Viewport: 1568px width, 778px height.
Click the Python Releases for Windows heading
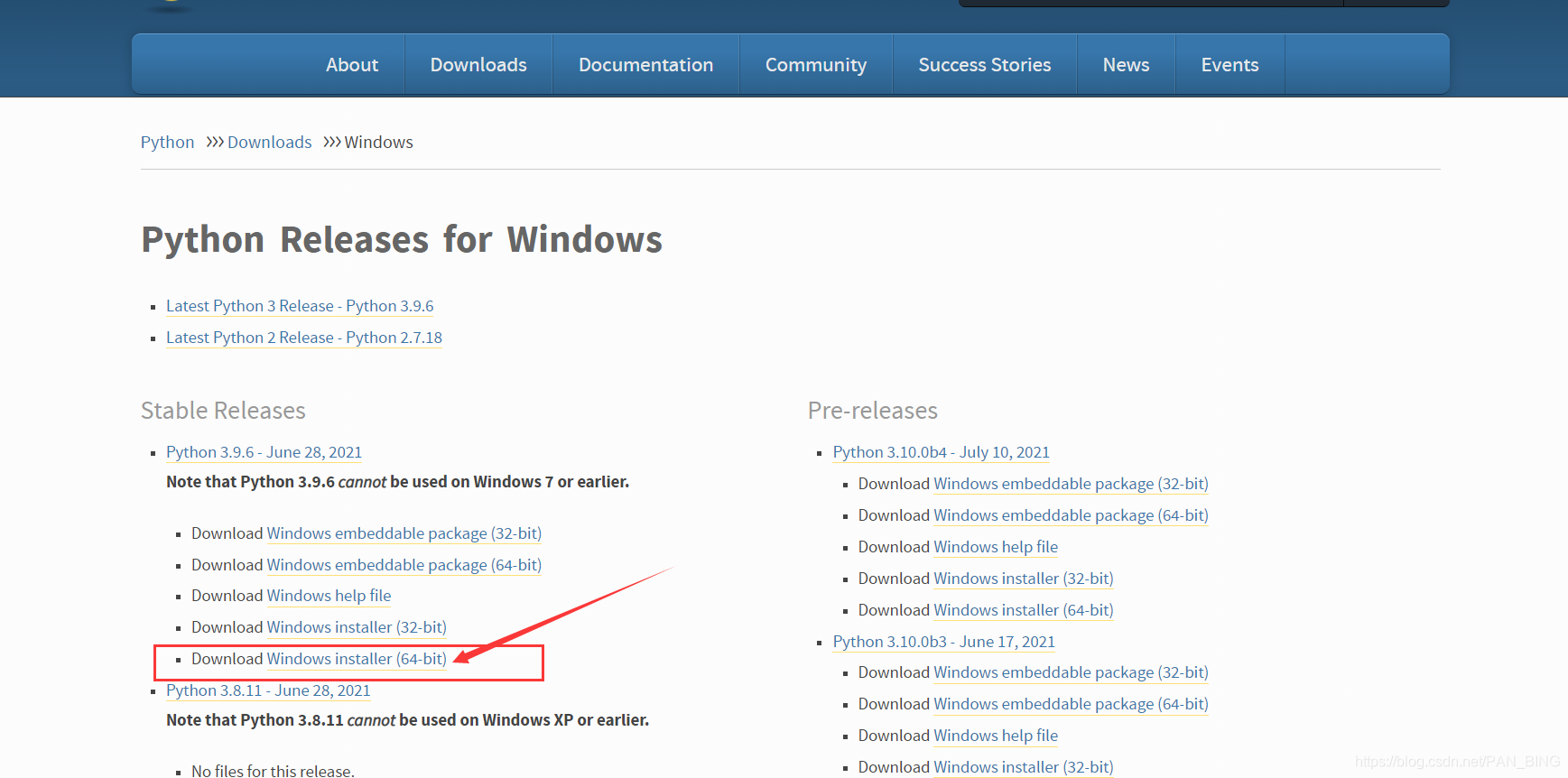(x=402, y=240)
